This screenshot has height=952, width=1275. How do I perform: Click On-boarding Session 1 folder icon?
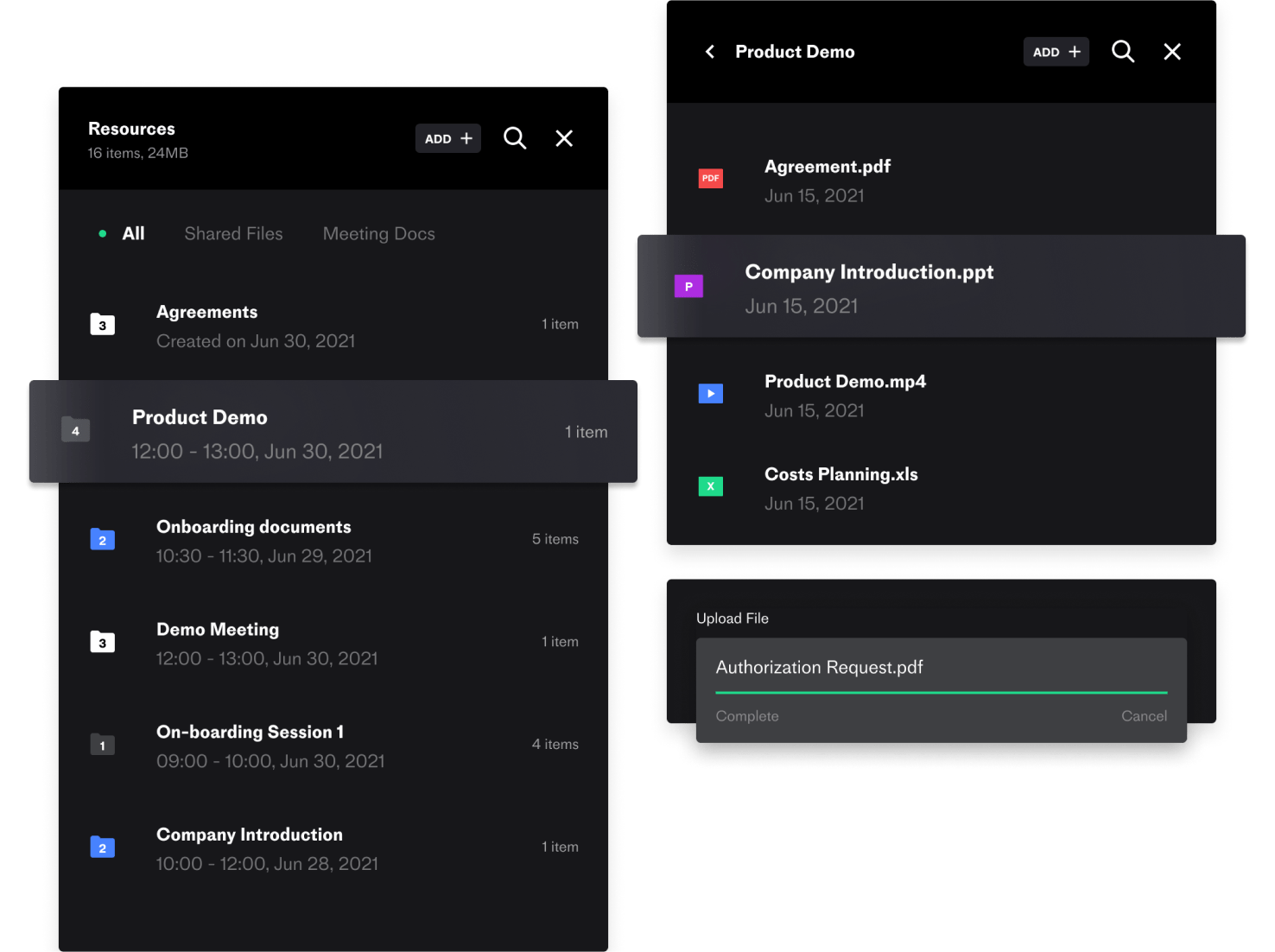coord(103,745)
